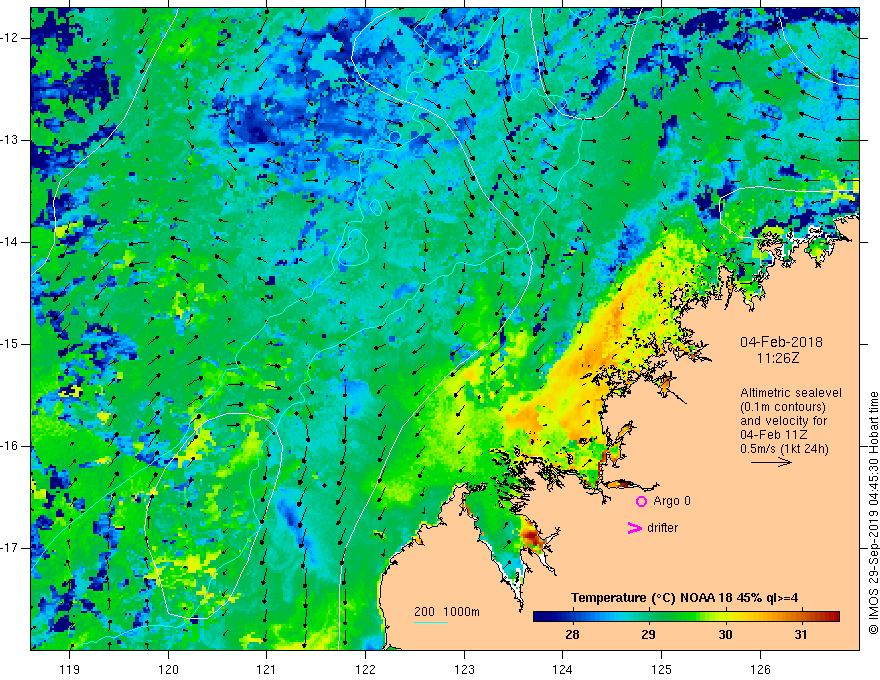Click the magenta drifter arrow symbol
Screen dimensions: 880x680
pyautogui.click(x=635, y=528)
